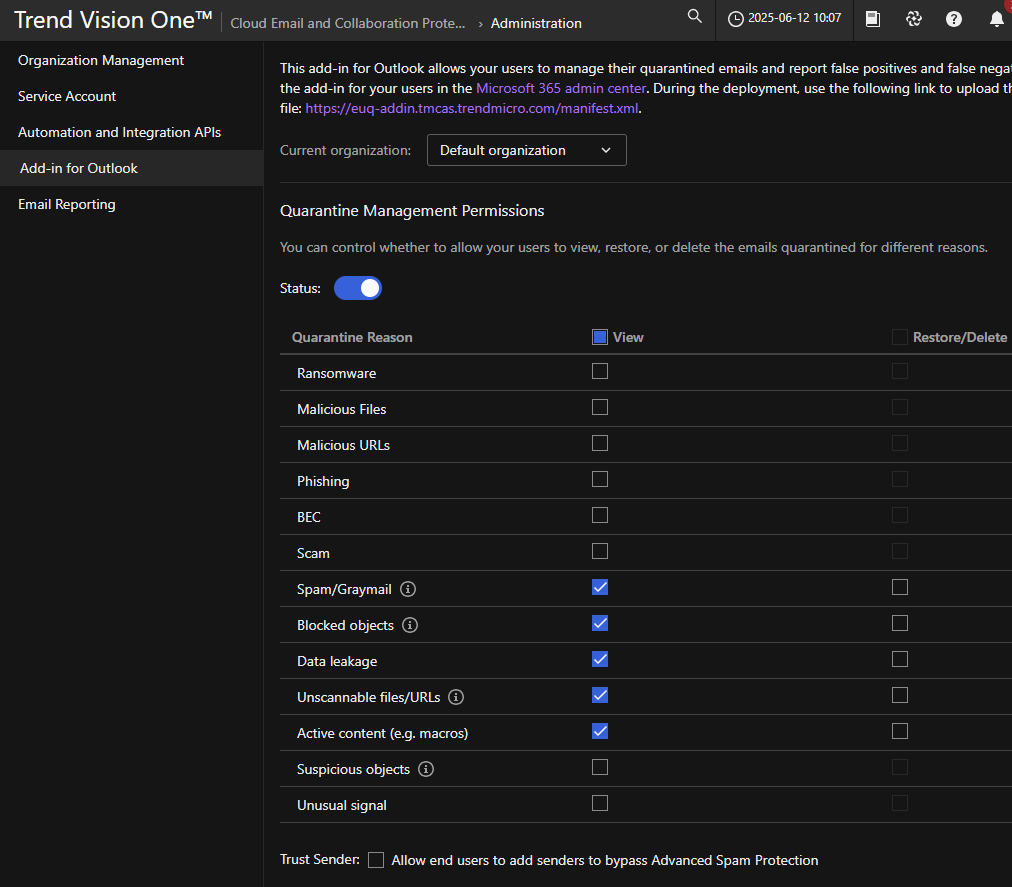Image resolution: width=1012 pixels, height=887 pixels.
Task: Click info icon beside Suspicious objects
Action: click(426, 769)
